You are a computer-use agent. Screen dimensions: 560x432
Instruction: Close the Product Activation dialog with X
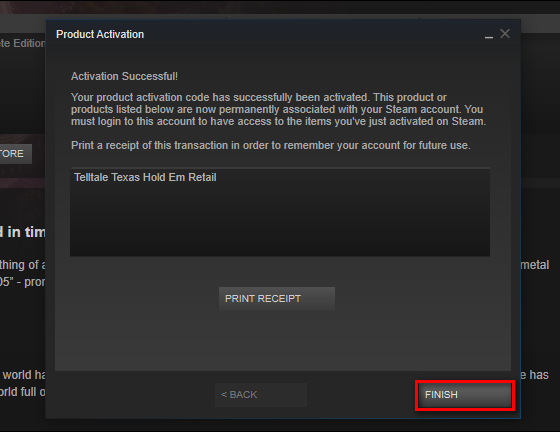pos(505,34)
